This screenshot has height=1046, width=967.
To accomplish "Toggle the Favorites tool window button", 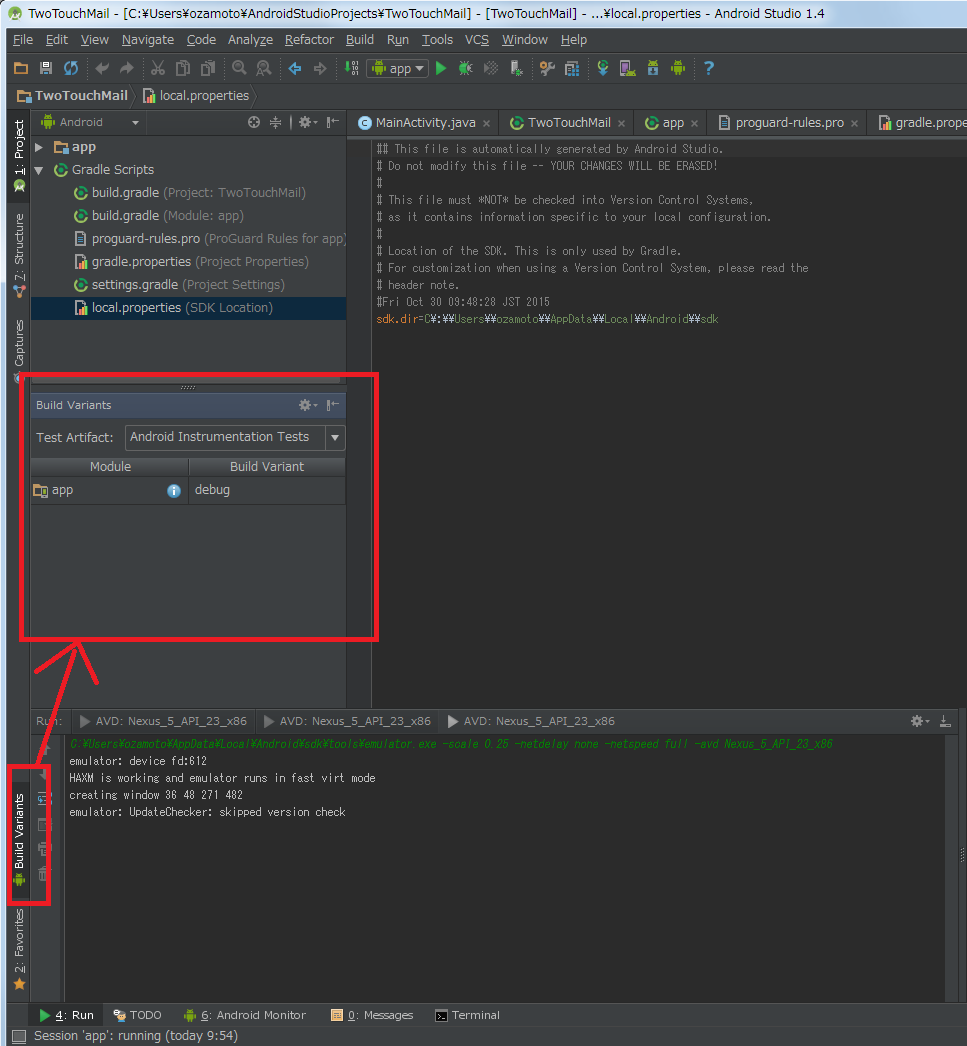I will coord(19,949).
